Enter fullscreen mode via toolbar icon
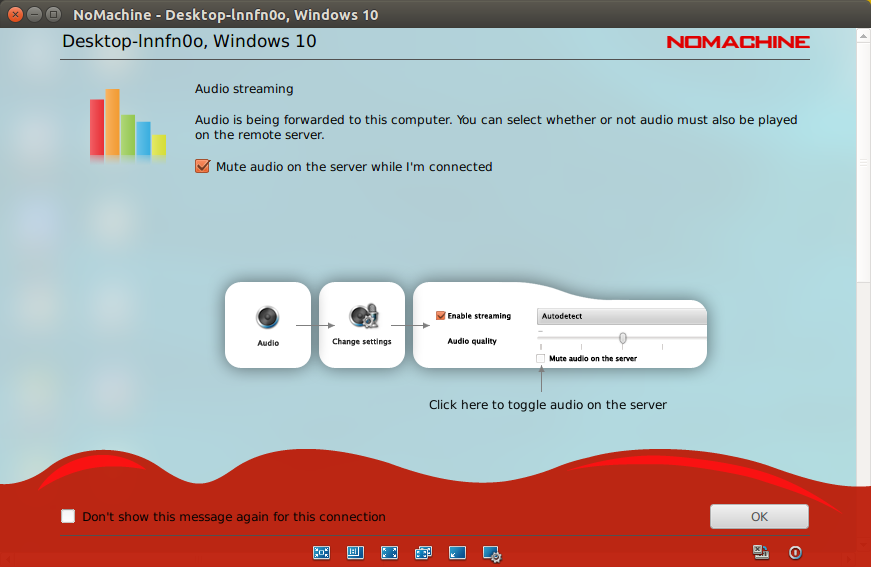The width and height of the screenshot is (871, 567). click(389, 552)
